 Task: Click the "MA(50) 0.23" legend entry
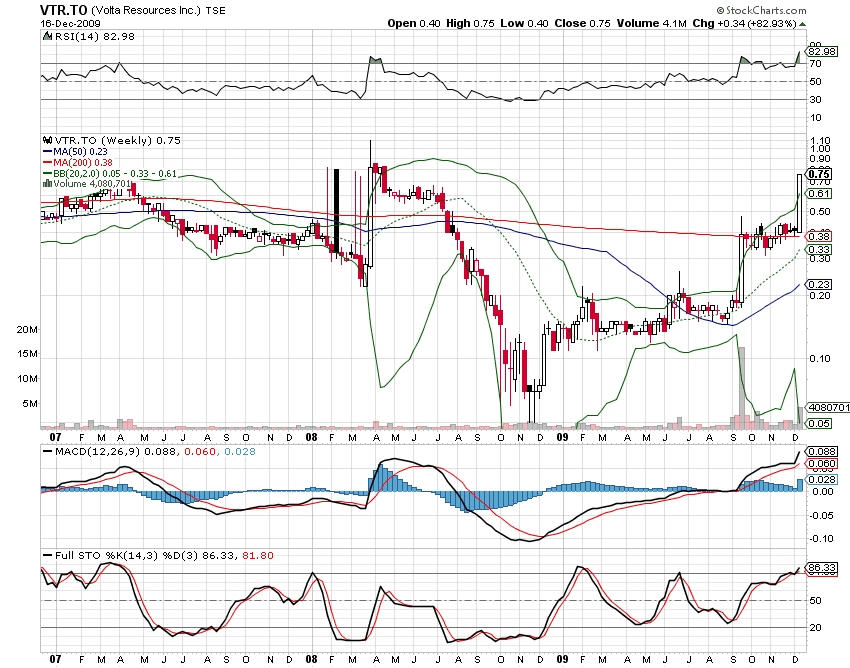80,152
